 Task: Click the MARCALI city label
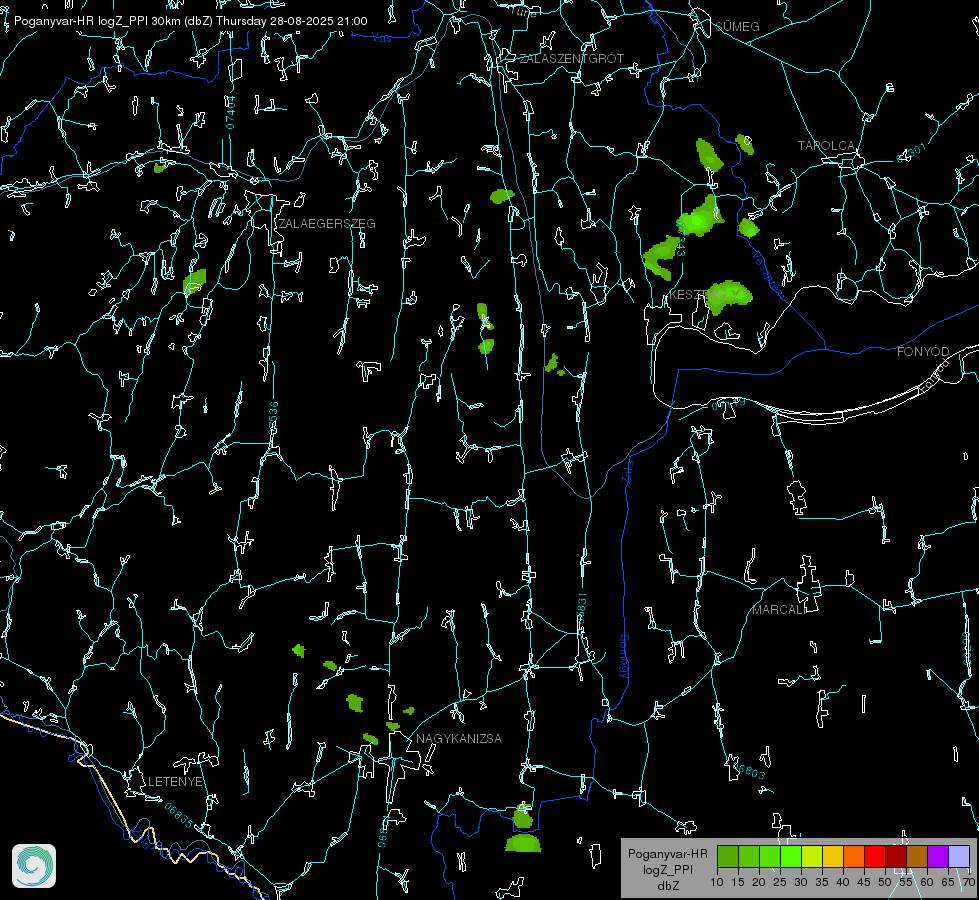(x=777, y=609)
